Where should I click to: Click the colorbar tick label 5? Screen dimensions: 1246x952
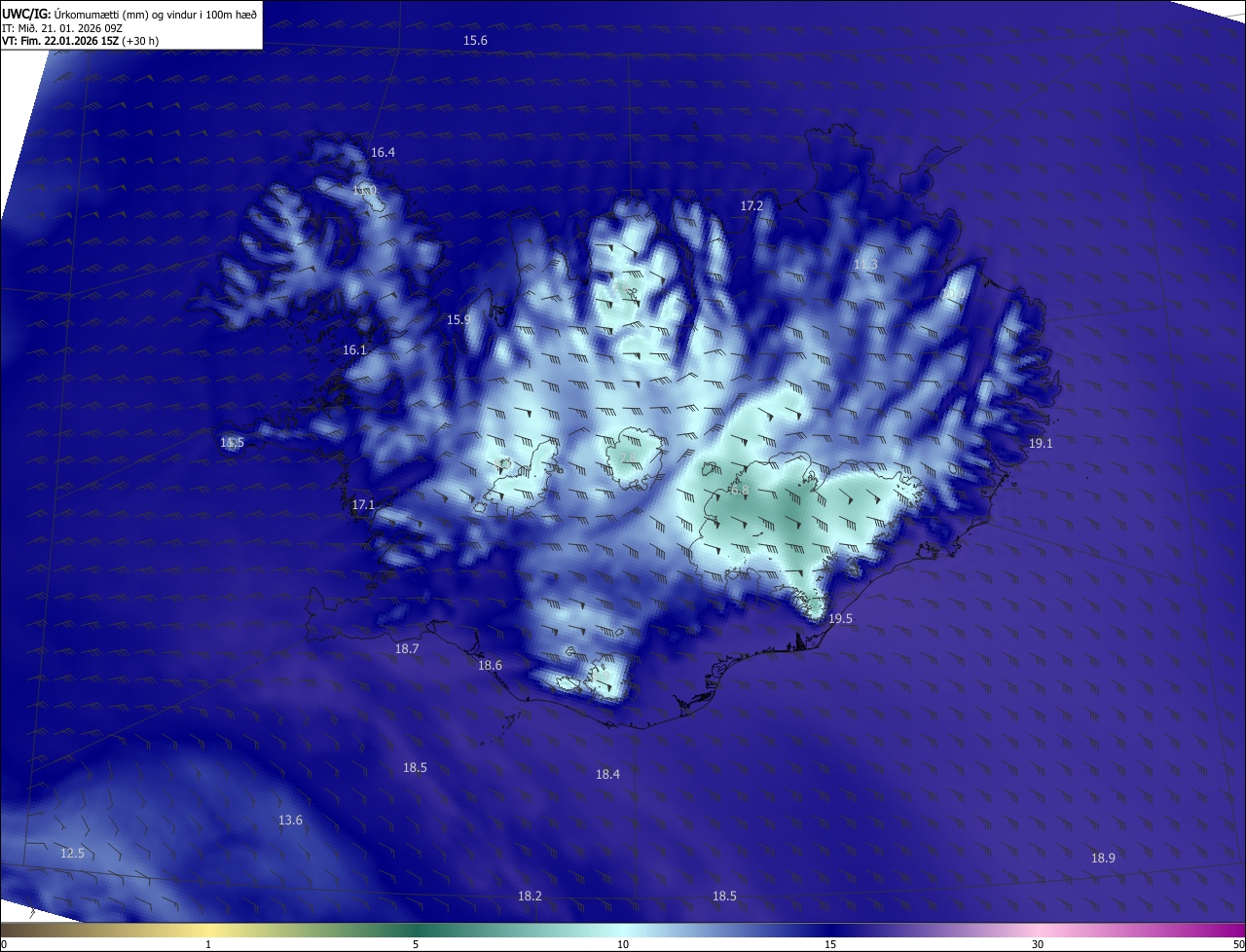(x=416, y=944)
